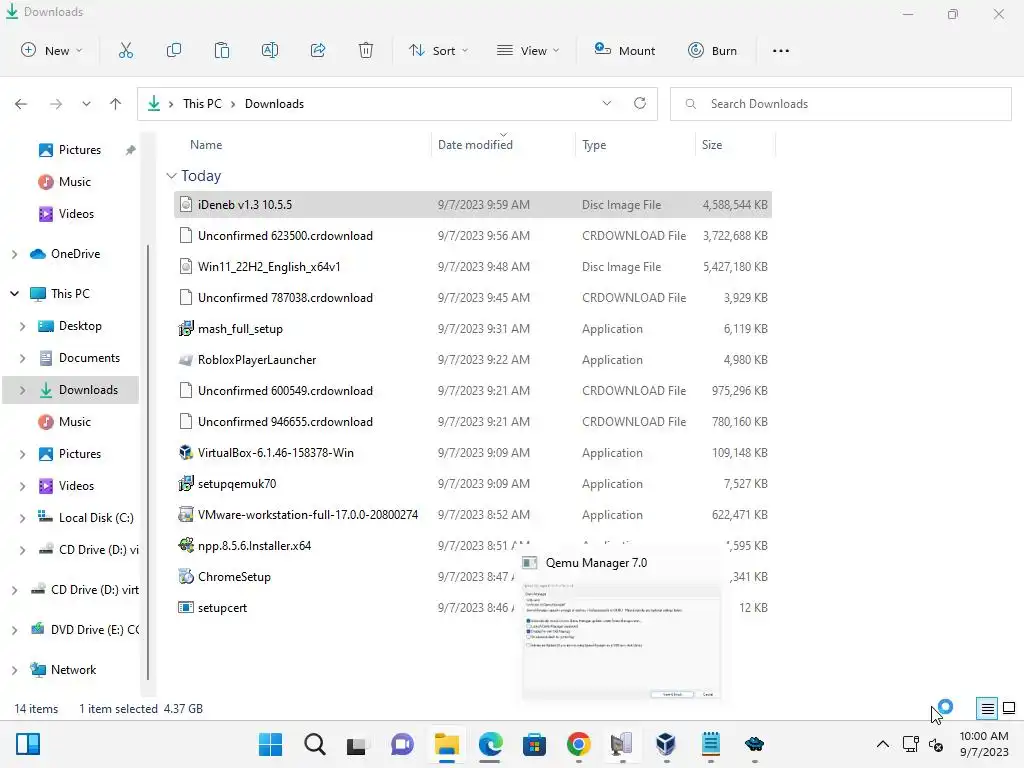
Task: Sort by the Type column header
Action: tap(594, 145)
